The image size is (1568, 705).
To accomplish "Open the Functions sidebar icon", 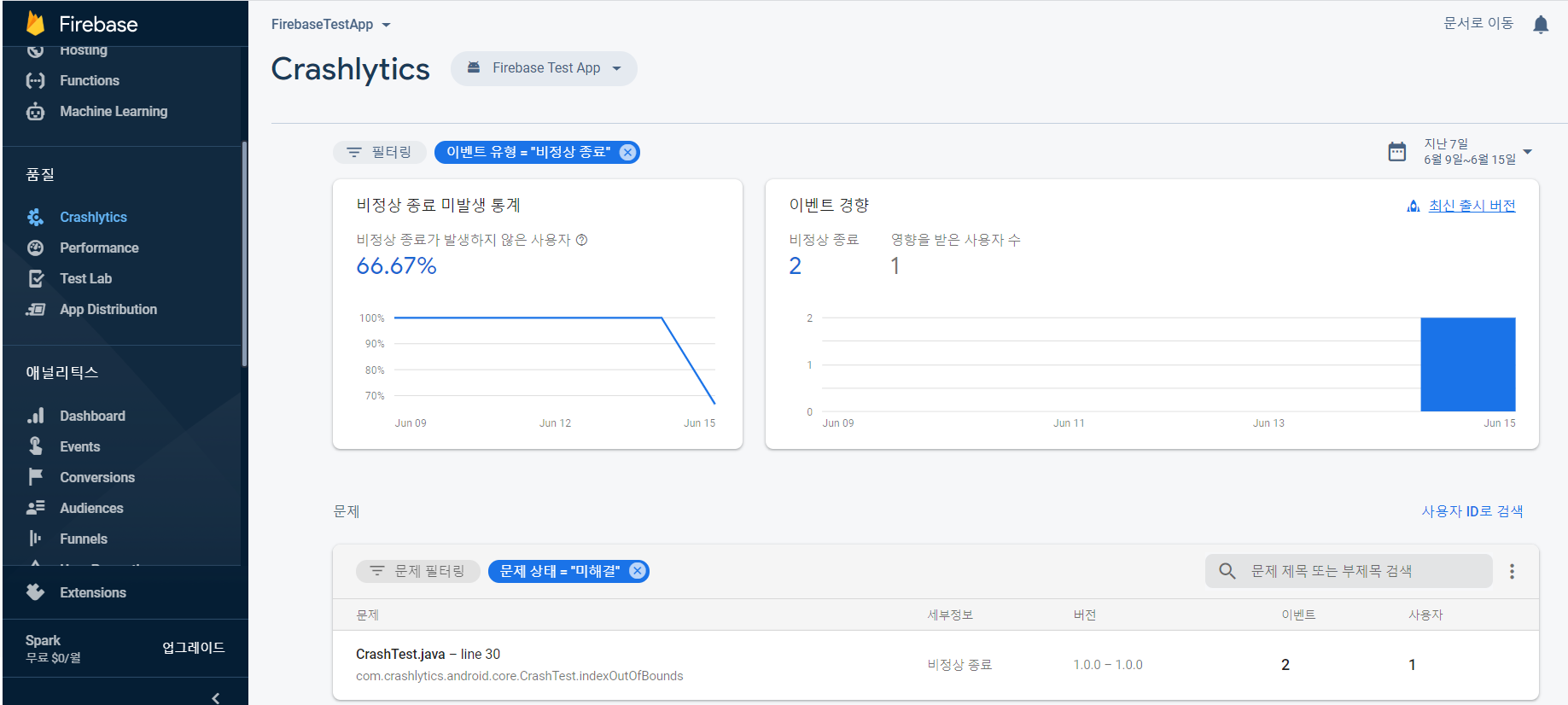I will coord(35,80).
